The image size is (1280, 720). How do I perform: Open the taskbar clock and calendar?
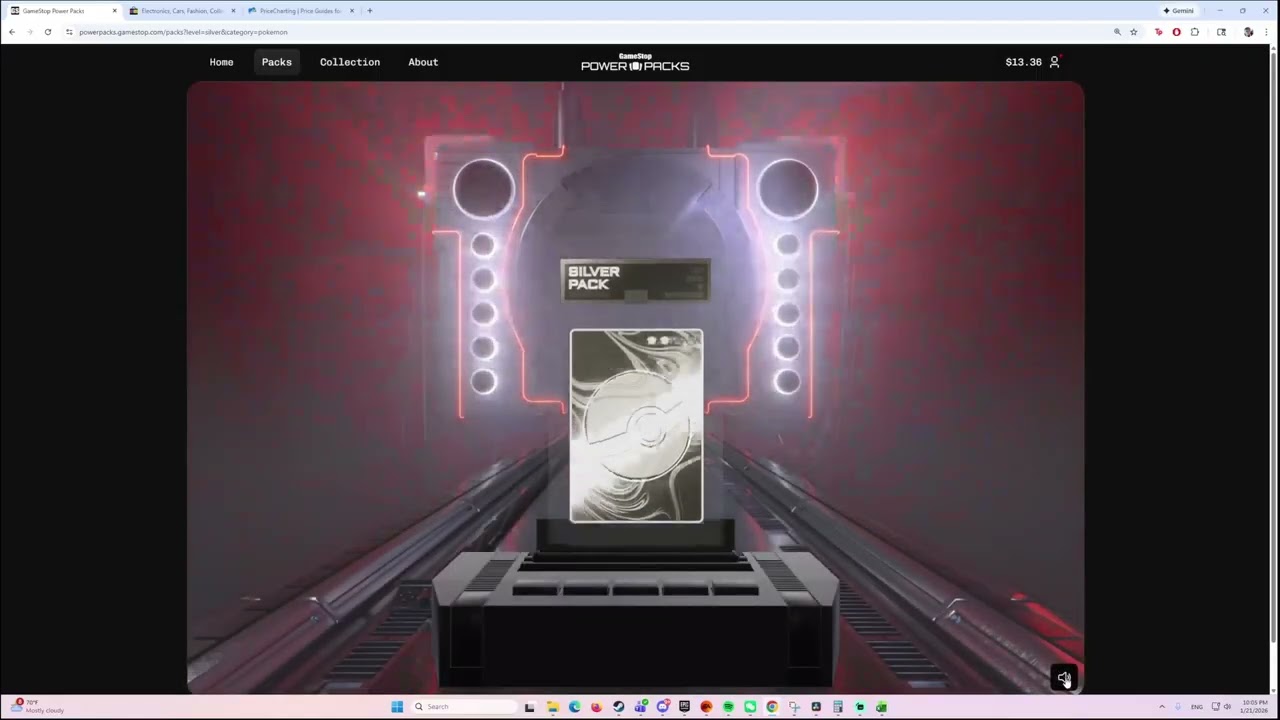coord(1254,707)
